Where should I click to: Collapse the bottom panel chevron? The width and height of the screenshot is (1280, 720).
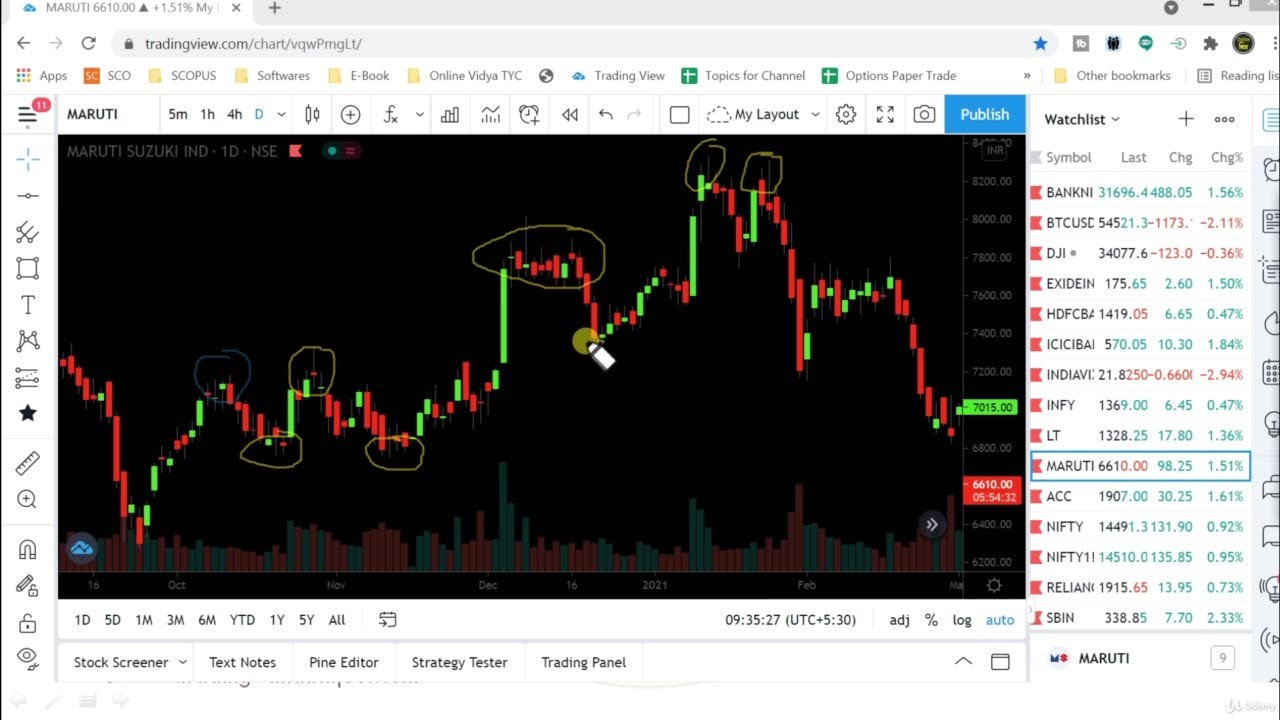pos(963,661)
